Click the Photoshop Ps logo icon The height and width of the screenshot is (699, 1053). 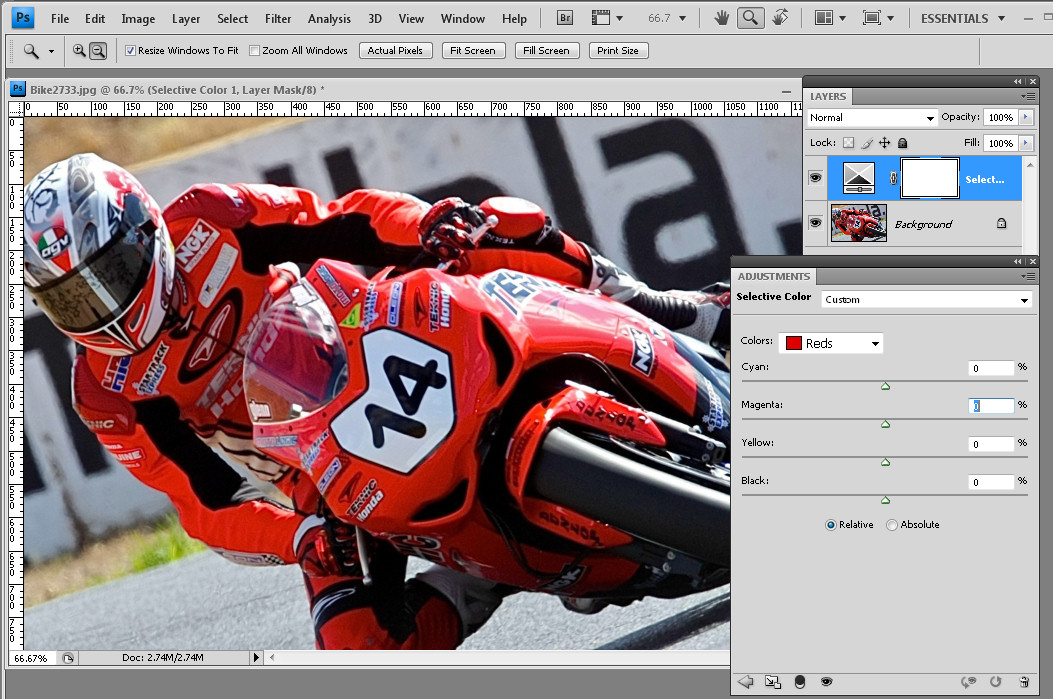point(23,17)
